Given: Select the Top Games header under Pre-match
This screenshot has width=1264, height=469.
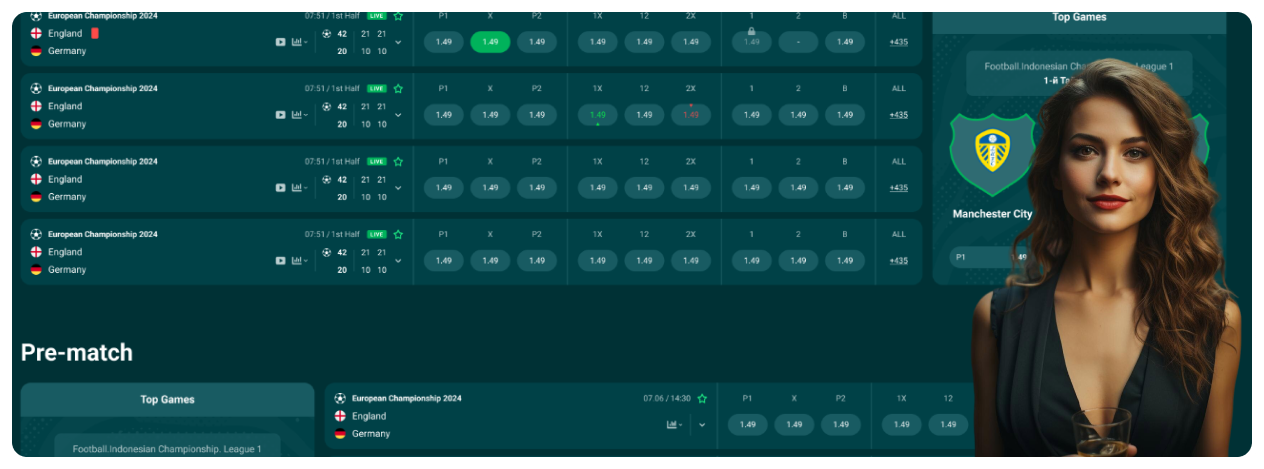Looking at the screenshot, I should [x=167, y=399].
